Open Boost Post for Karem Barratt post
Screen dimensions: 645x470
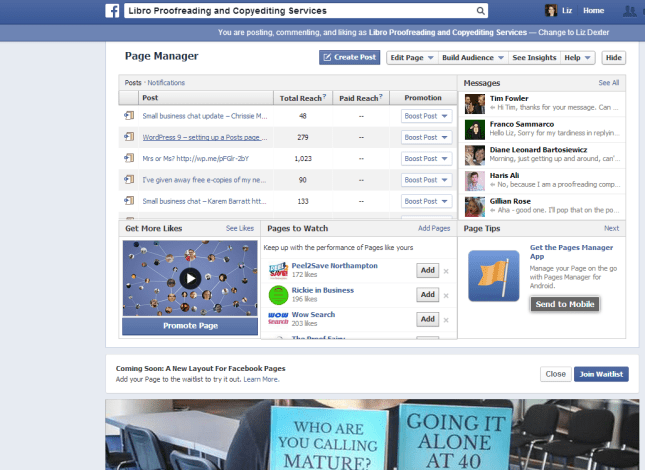pos(427,201)
